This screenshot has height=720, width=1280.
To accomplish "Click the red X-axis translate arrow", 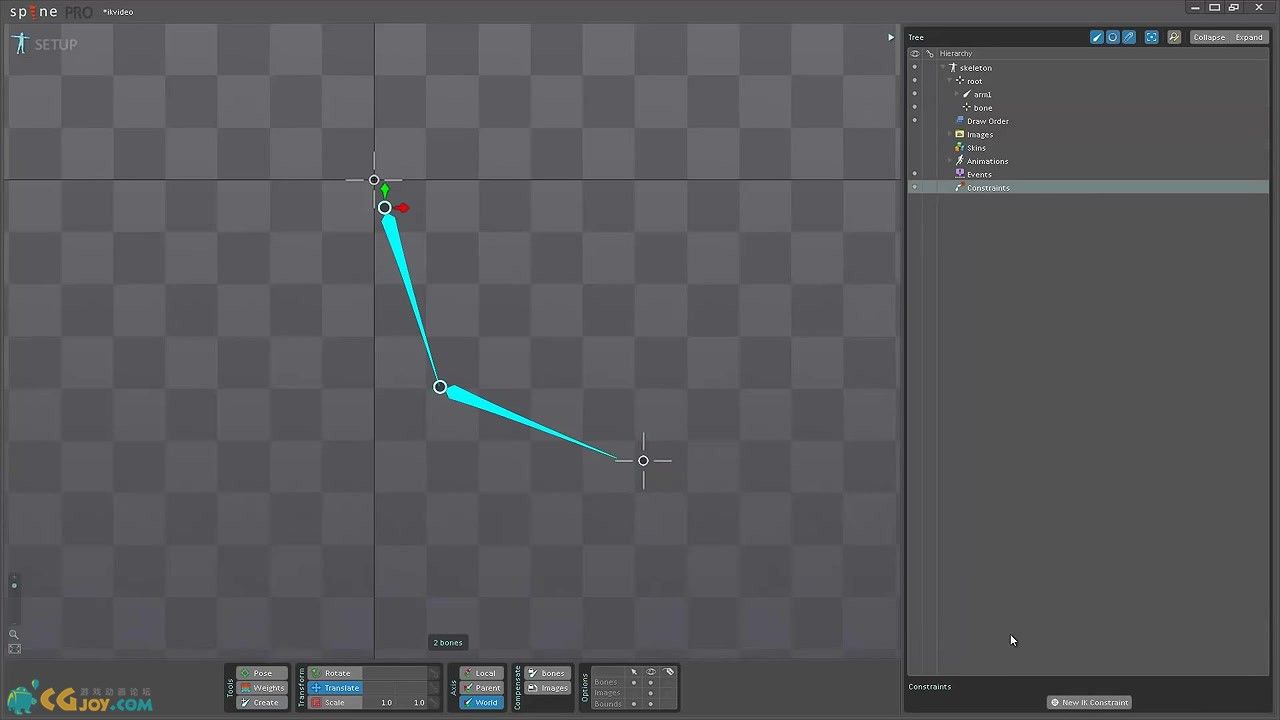I will pos(402,208).
